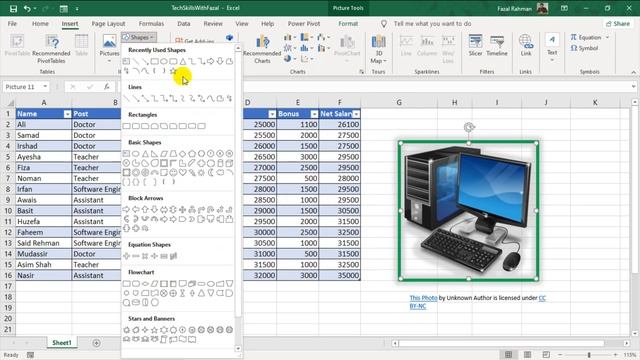Expand the Name Box dropdown
640x360 pixels.
point(45,87)
